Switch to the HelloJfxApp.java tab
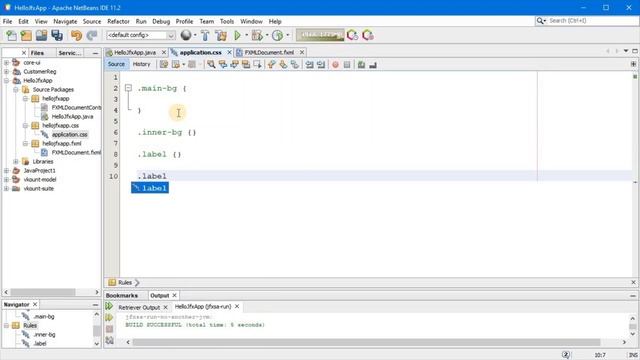The image size is (640, 360). tap(135, 53)
